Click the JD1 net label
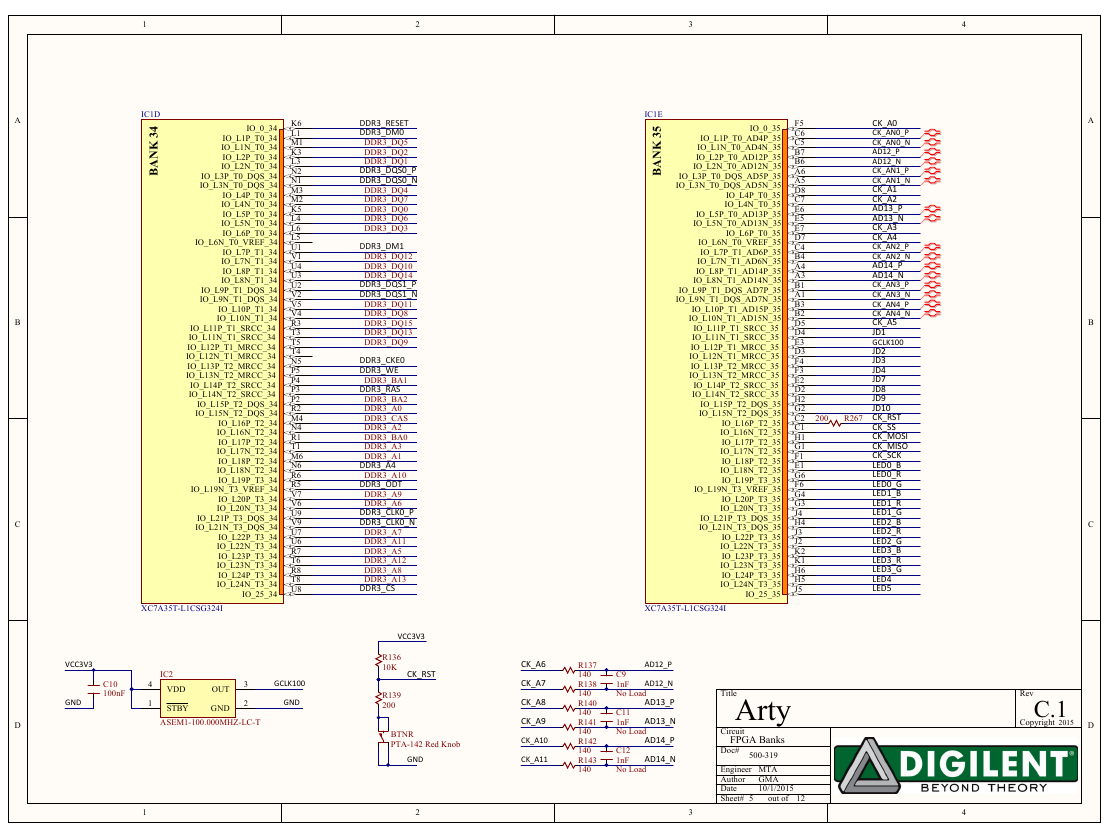Image resolution: width=1112 pixels, height=840 pixels. click(879, 332)
